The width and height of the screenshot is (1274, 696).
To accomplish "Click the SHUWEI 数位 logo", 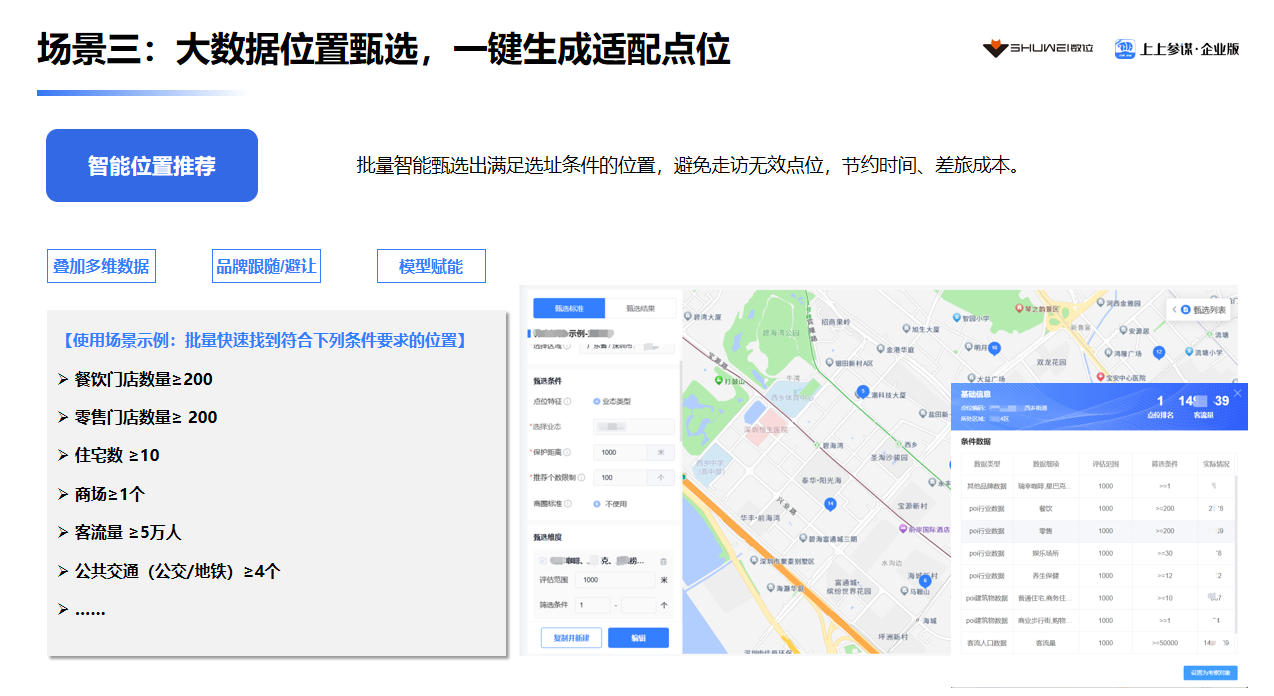I will click(1038, 48).
